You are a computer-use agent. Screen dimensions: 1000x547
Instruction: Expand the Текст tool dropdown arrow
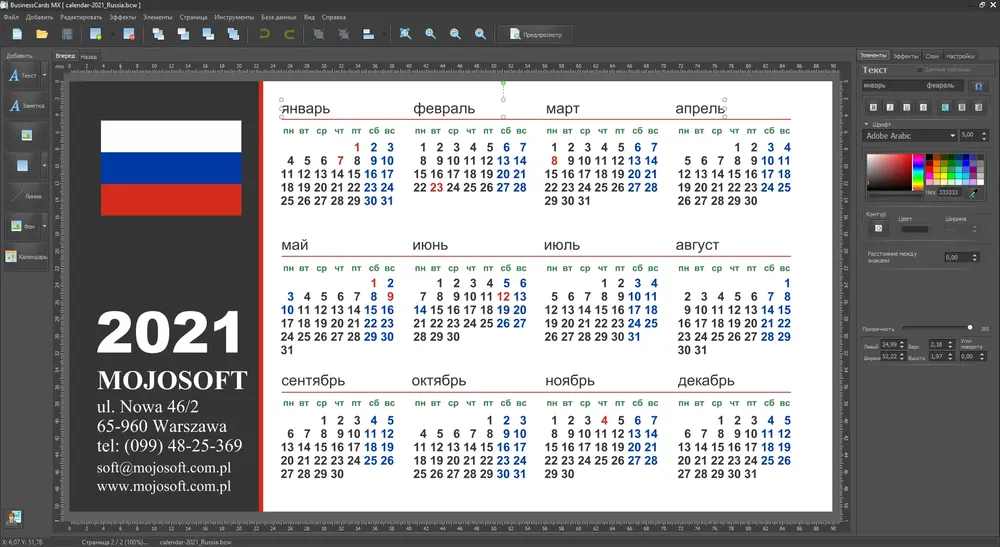click(x=45, y=75)
